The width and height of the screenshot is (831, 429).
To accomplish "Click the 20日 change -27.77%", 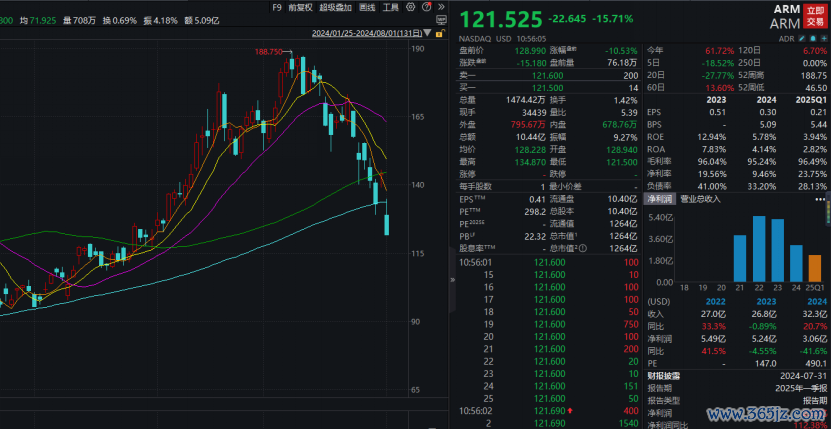I will point(718,76).
